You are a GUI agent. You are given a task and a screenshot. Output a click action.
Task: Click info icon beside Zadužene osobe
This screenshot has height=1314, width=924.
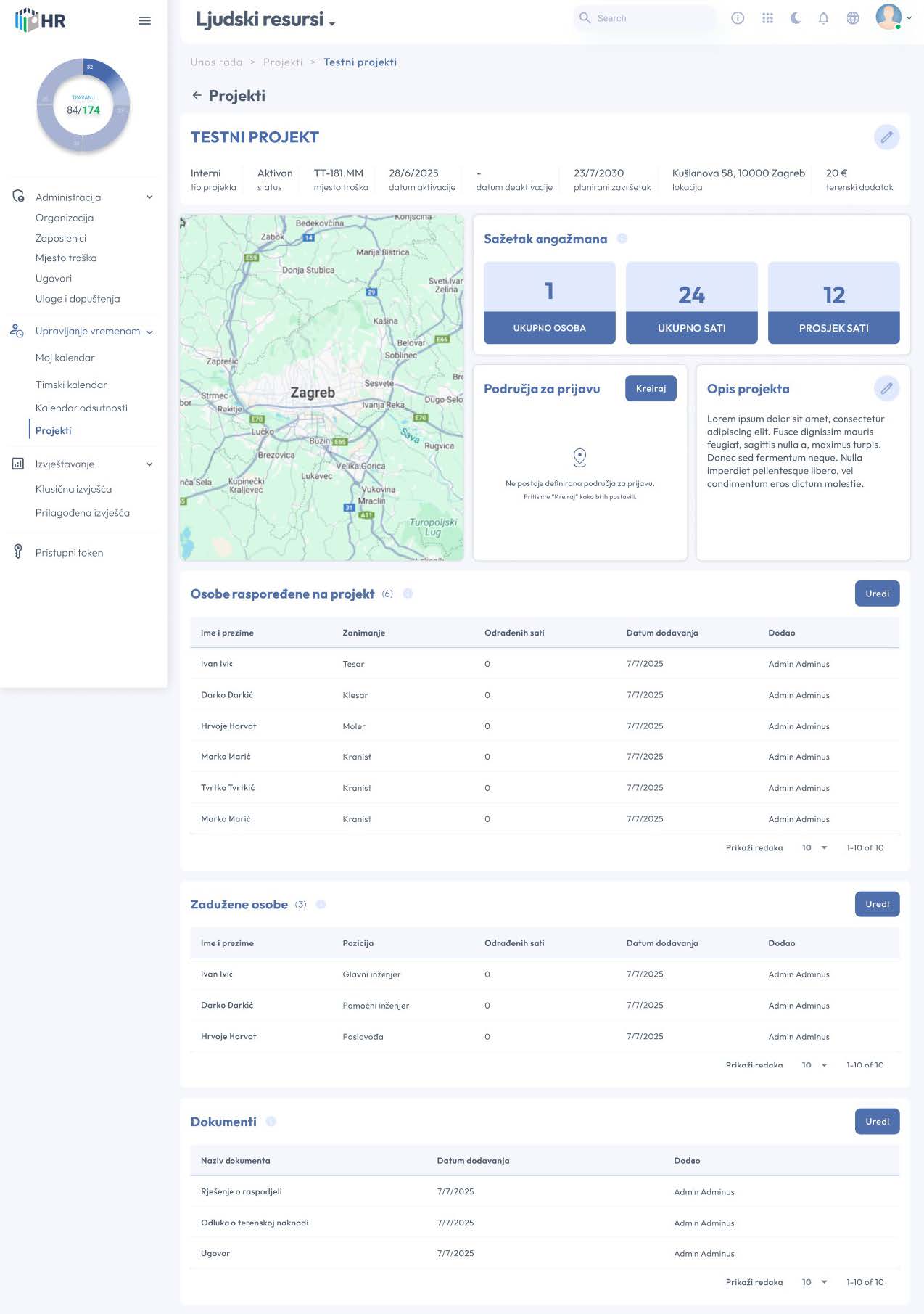coord(321,904)
